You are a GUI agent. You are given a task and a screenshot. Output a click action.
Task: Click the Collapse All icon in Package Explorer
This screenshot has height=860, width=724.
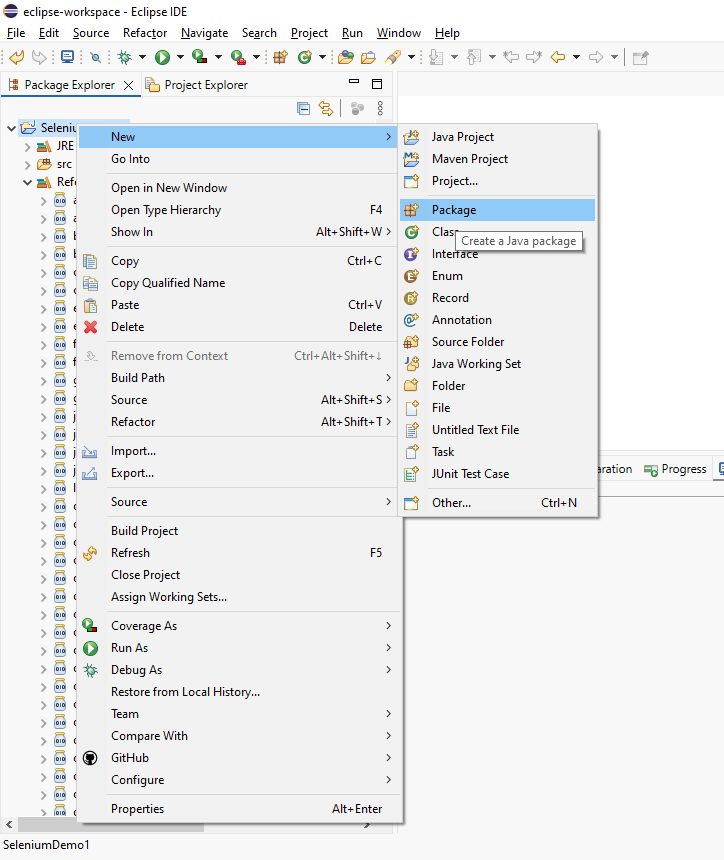(x=303, y=109)
